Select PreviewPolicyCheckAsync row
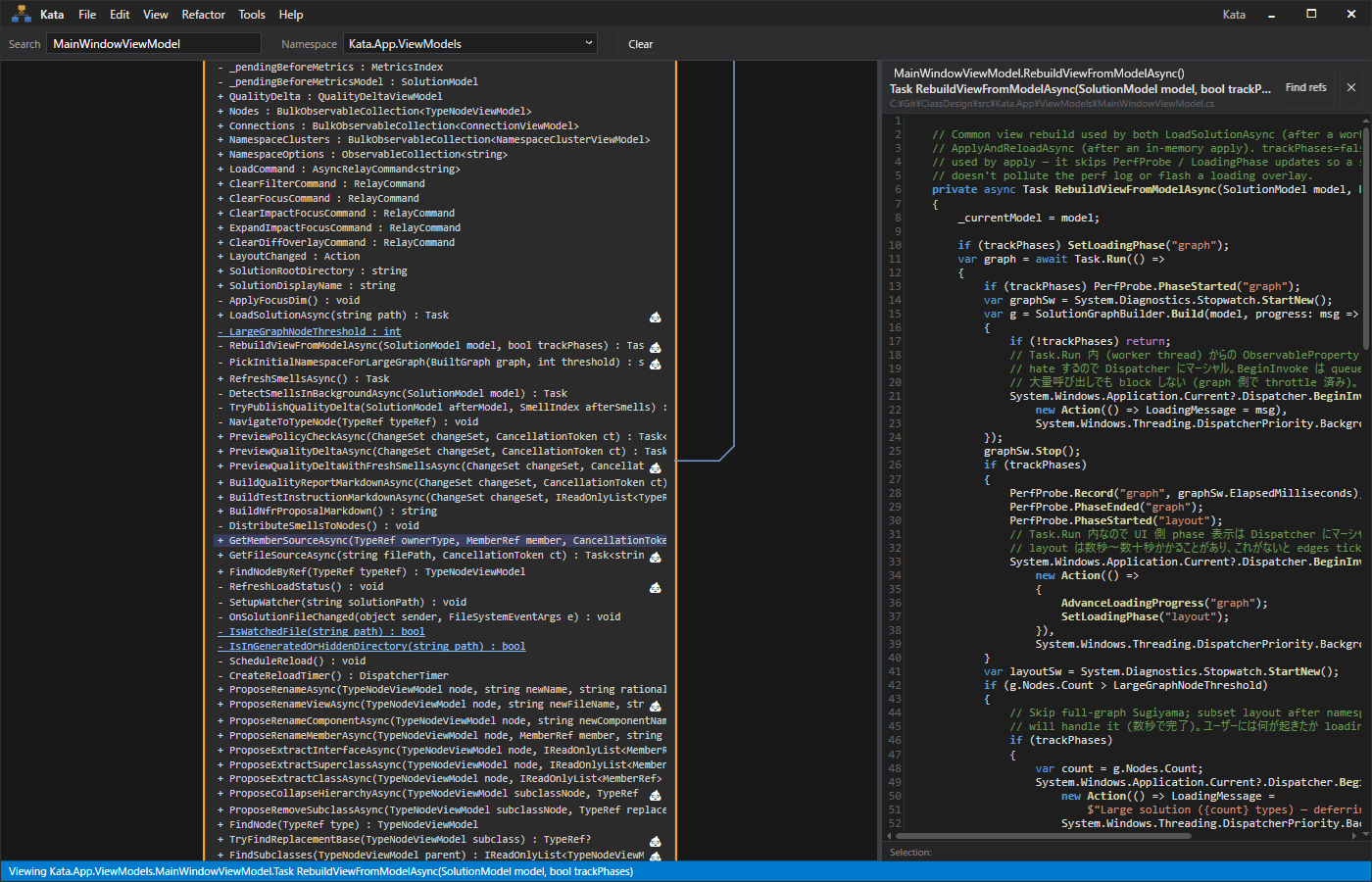1372x882 pixels. coord(441,436)
